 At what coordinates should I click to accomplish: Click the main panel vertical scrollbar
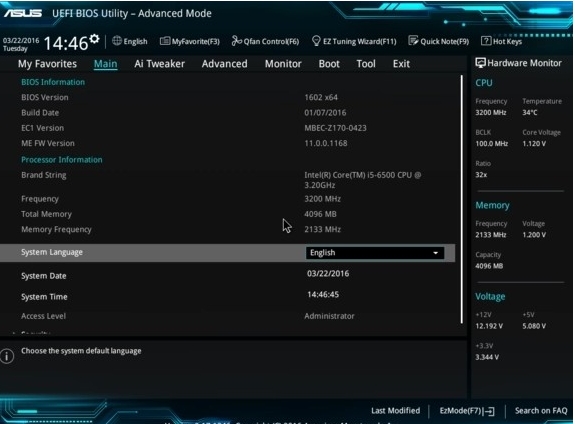click(461, 199)
